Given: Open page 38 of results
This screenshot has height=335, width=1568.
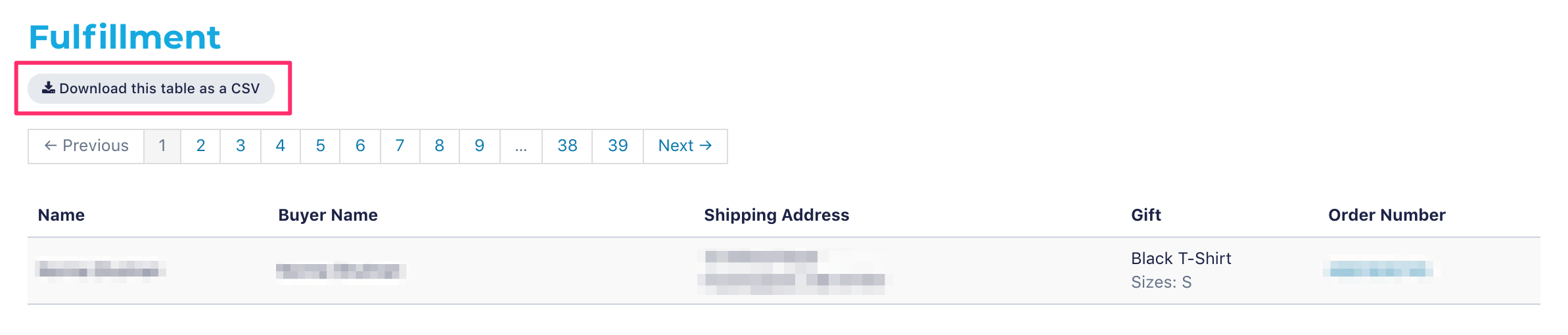Looking at the screenshot, I should [x=567, y=146].
